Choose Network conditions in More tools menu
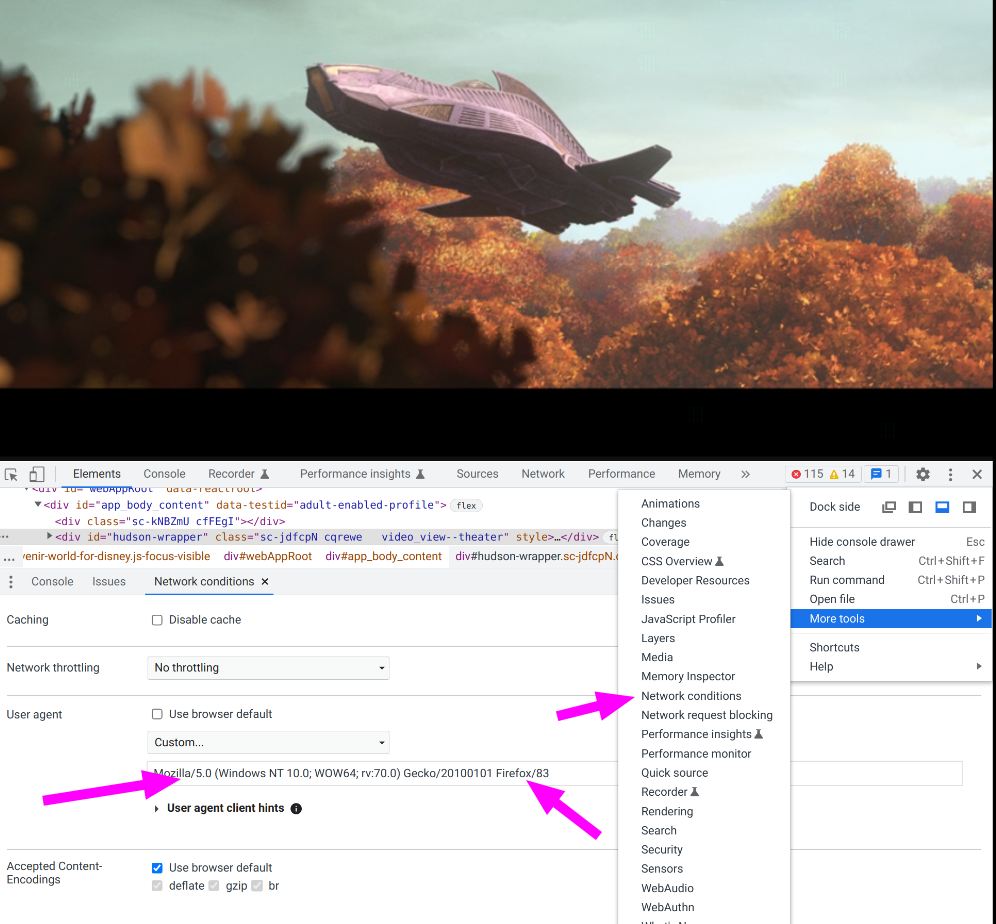 [x=704, y=696]
